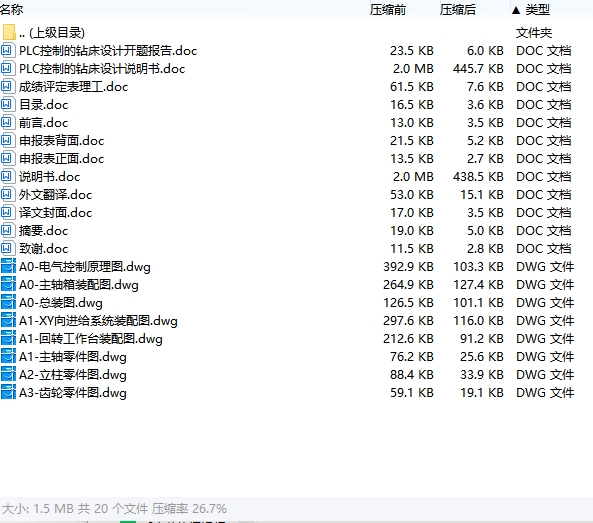Image resolution: width=593 pixels, height=523 pixels.
Task: Select file 致谢.doc
Action: (43, 249)
